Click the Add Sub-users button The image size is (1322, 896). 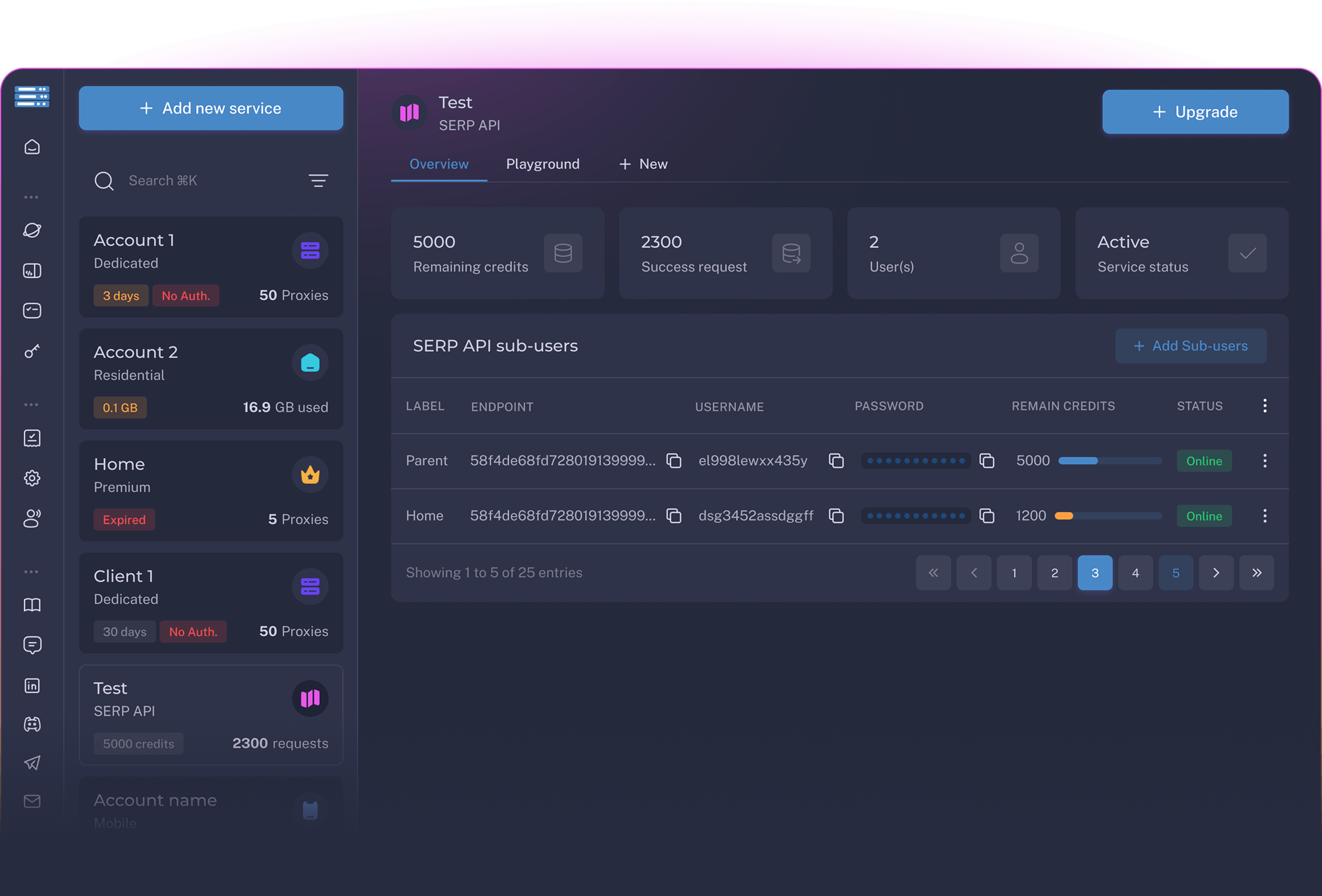1190,346
